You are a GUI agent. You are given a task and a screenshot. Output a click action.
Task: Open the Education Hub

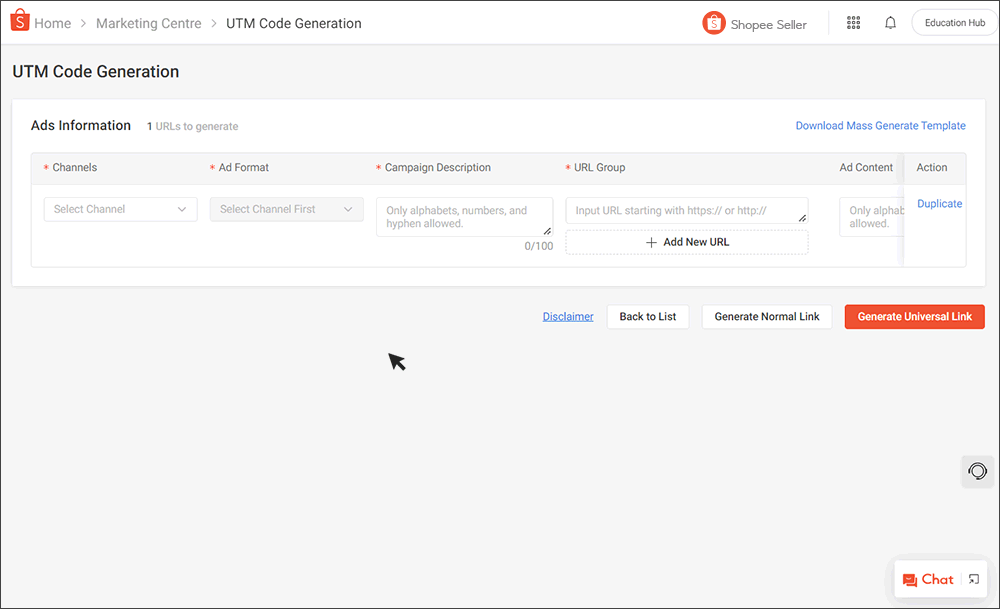(x=953, y=21)
